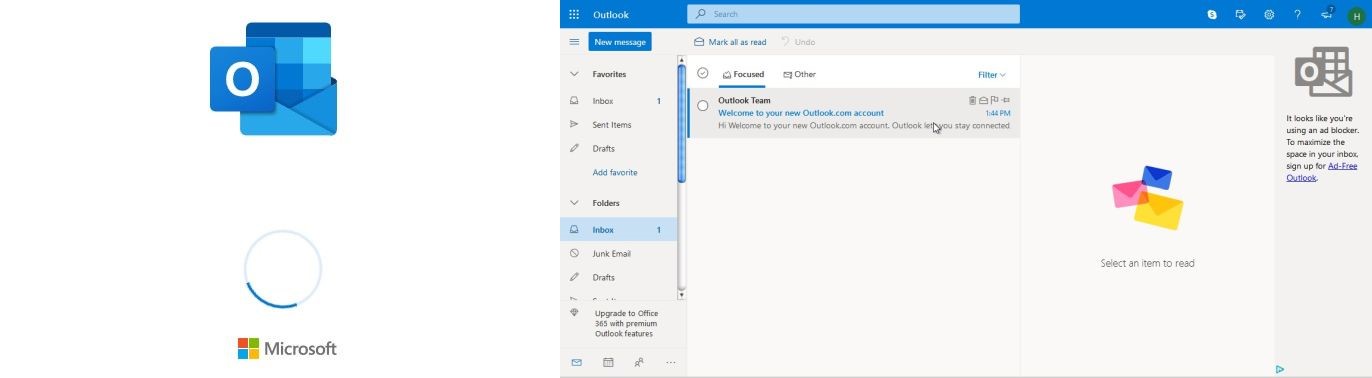The height and width of the screenshot is (378, 1372).
Task: Compose with New message button
Action: tap(620, 42)
